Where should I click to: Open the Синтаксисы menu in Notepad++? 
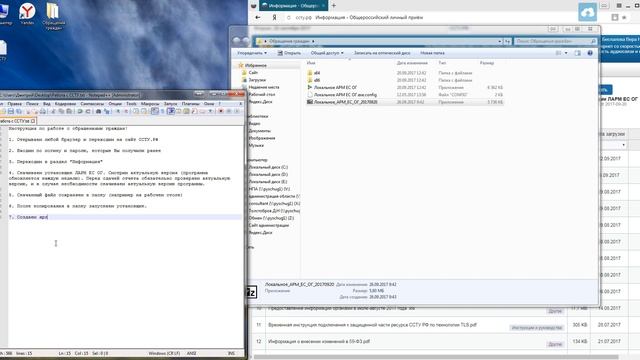[92, 104]
